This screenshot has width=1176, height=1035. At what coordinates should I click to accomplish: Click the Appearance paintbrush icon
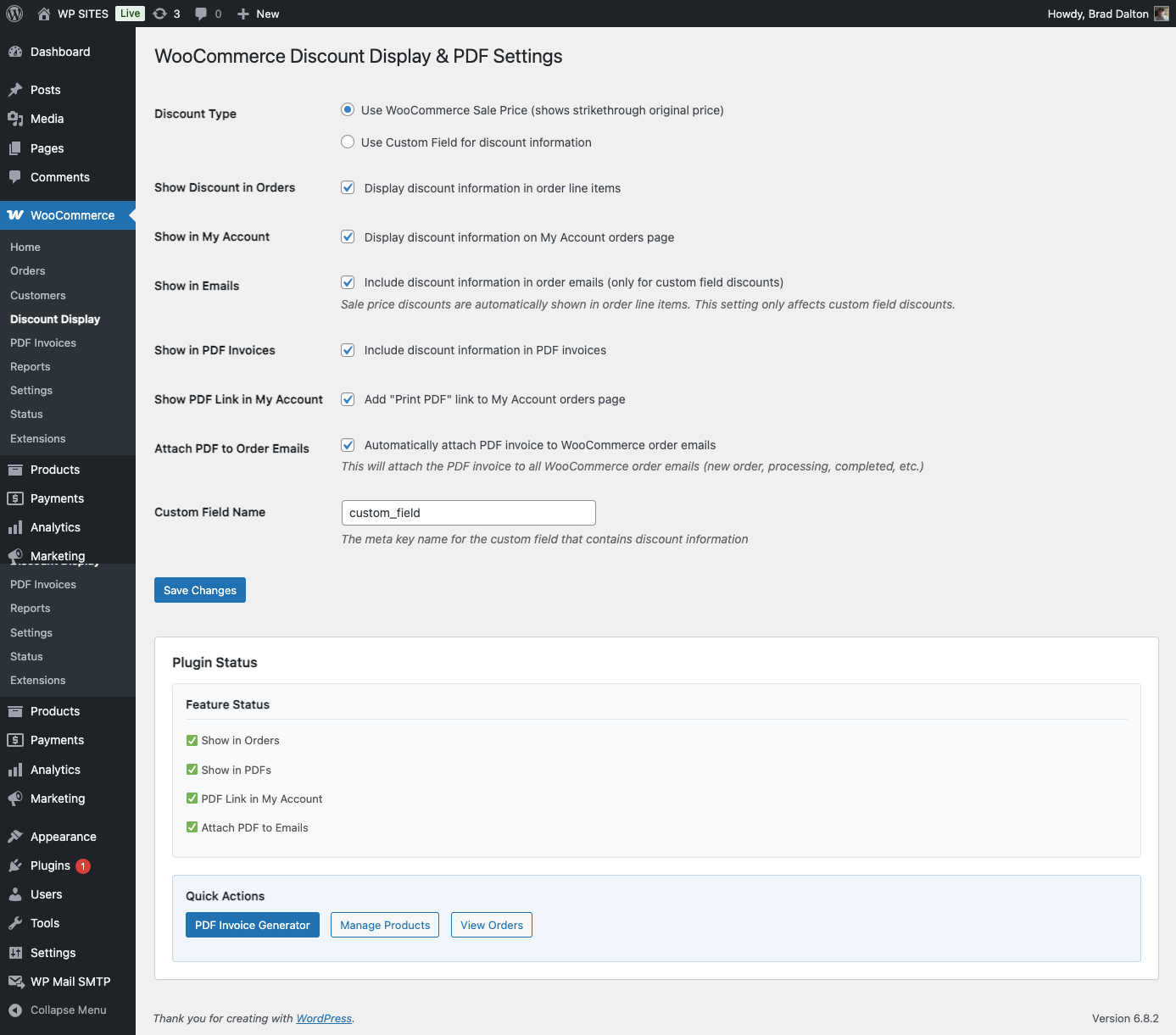15,837
